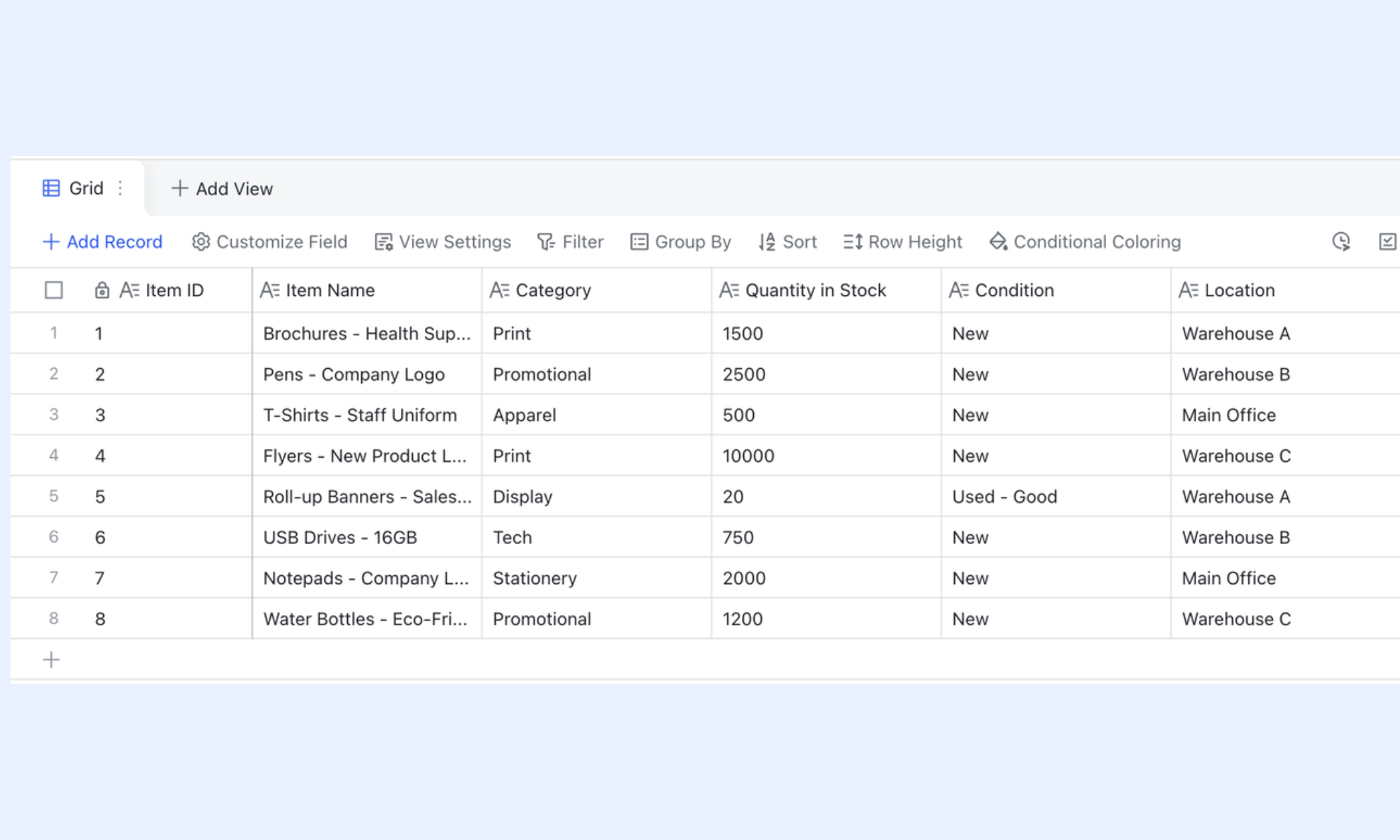Image resolution: width=1400 pixels, height=840 pixels.
Task: Click the 'Tech' category cell
Action: point(596,537)
